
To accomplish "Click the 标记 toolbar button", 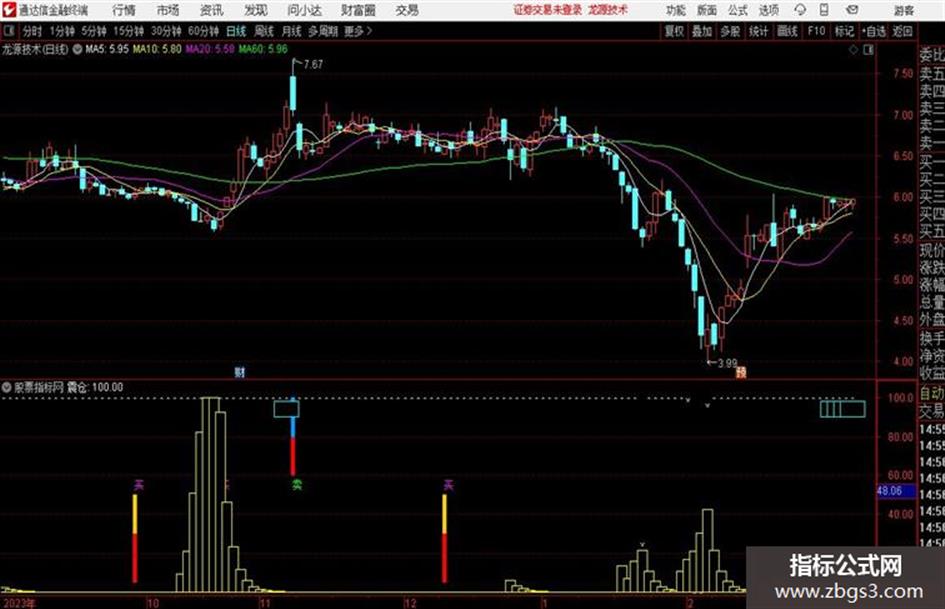I will [844, 31].
